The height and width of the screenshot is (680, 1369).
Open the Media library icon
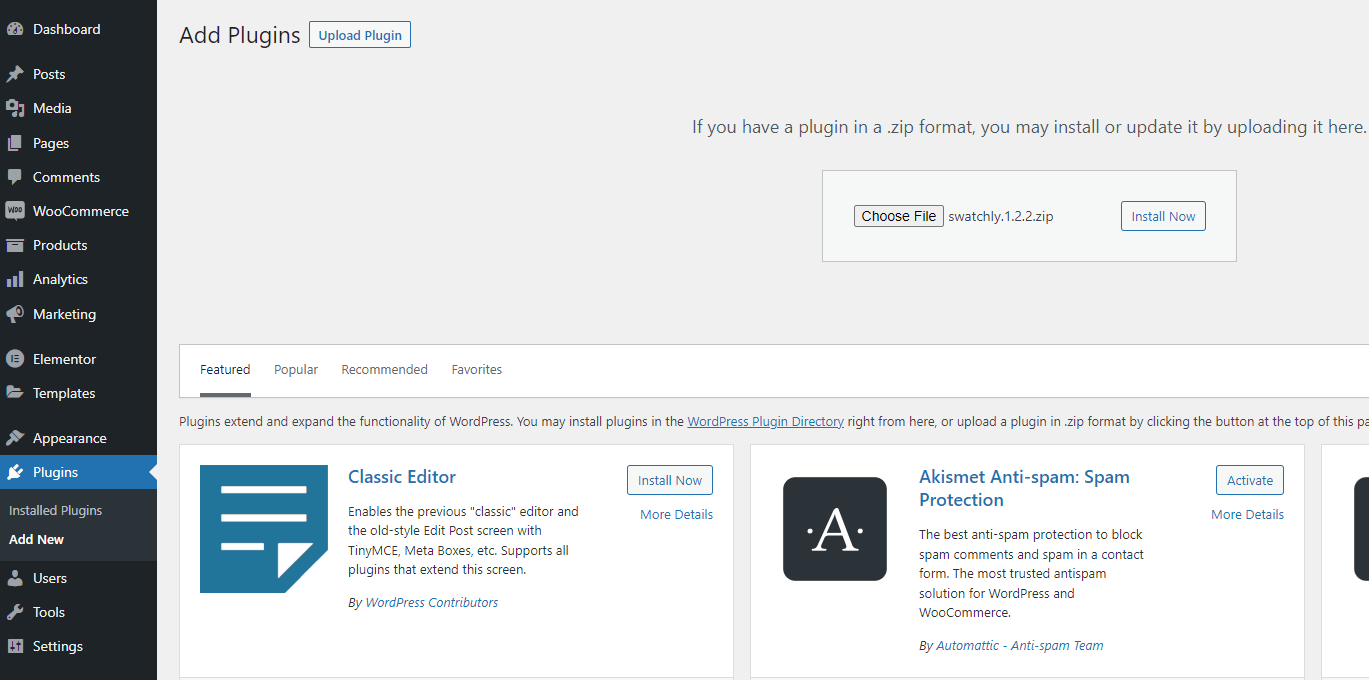point(16,107)
